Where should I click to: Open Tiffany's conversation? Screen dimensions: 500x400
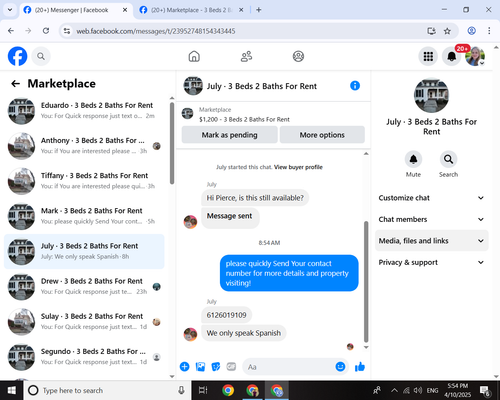(x=84, y=181)
